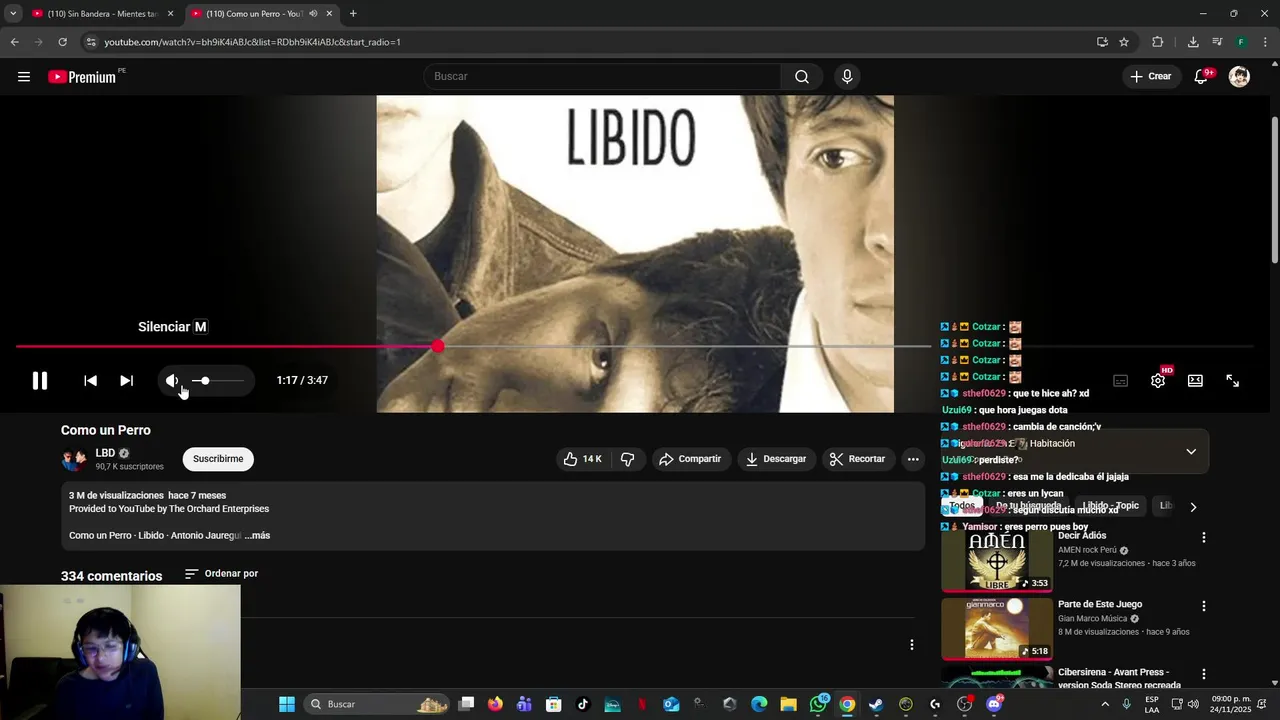Screen dimensions: 1280x720
Task: Open Firefox from the taskbar
Action: coord(495,704)
